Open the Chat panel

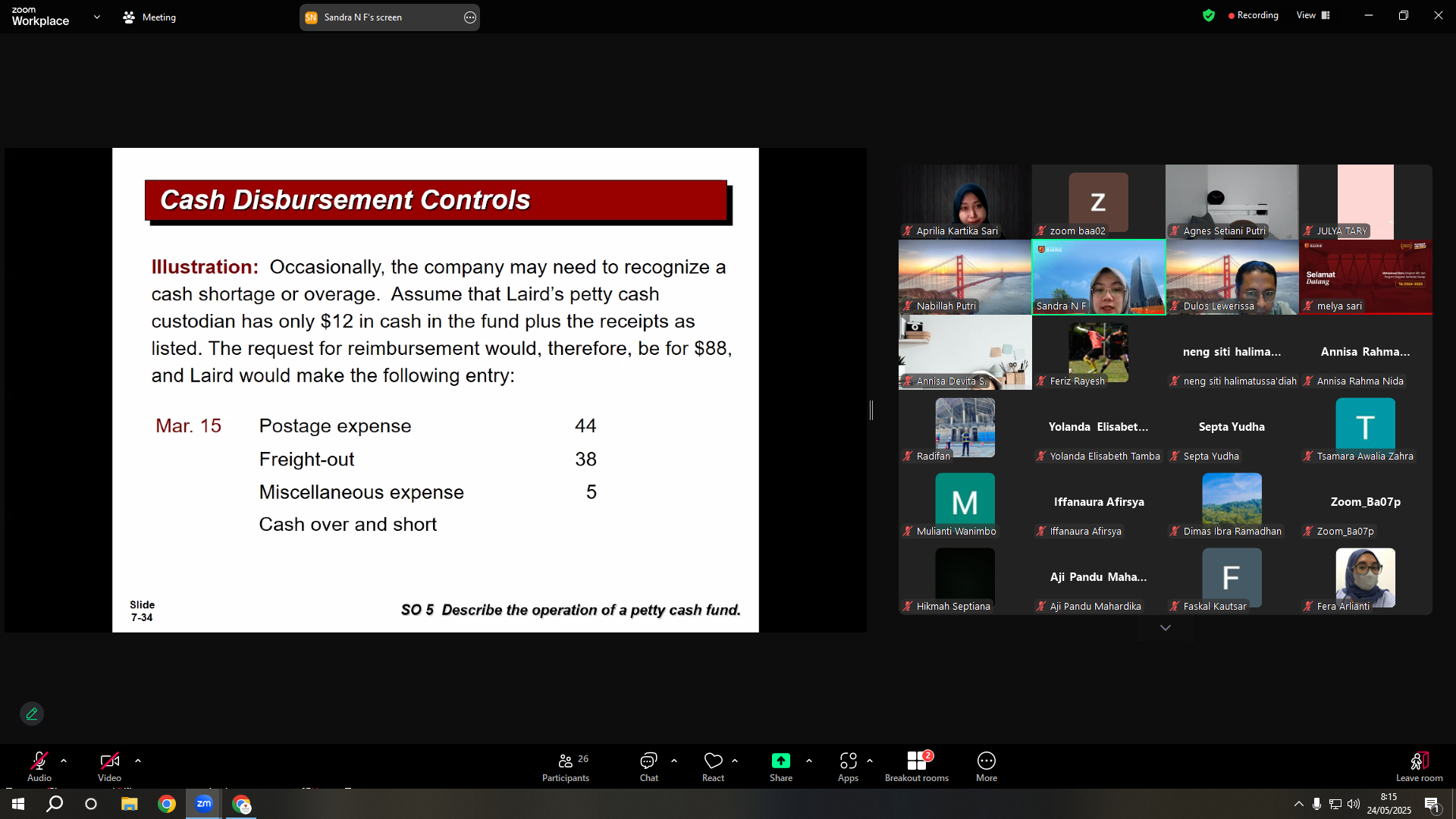(x=649, y=767)
